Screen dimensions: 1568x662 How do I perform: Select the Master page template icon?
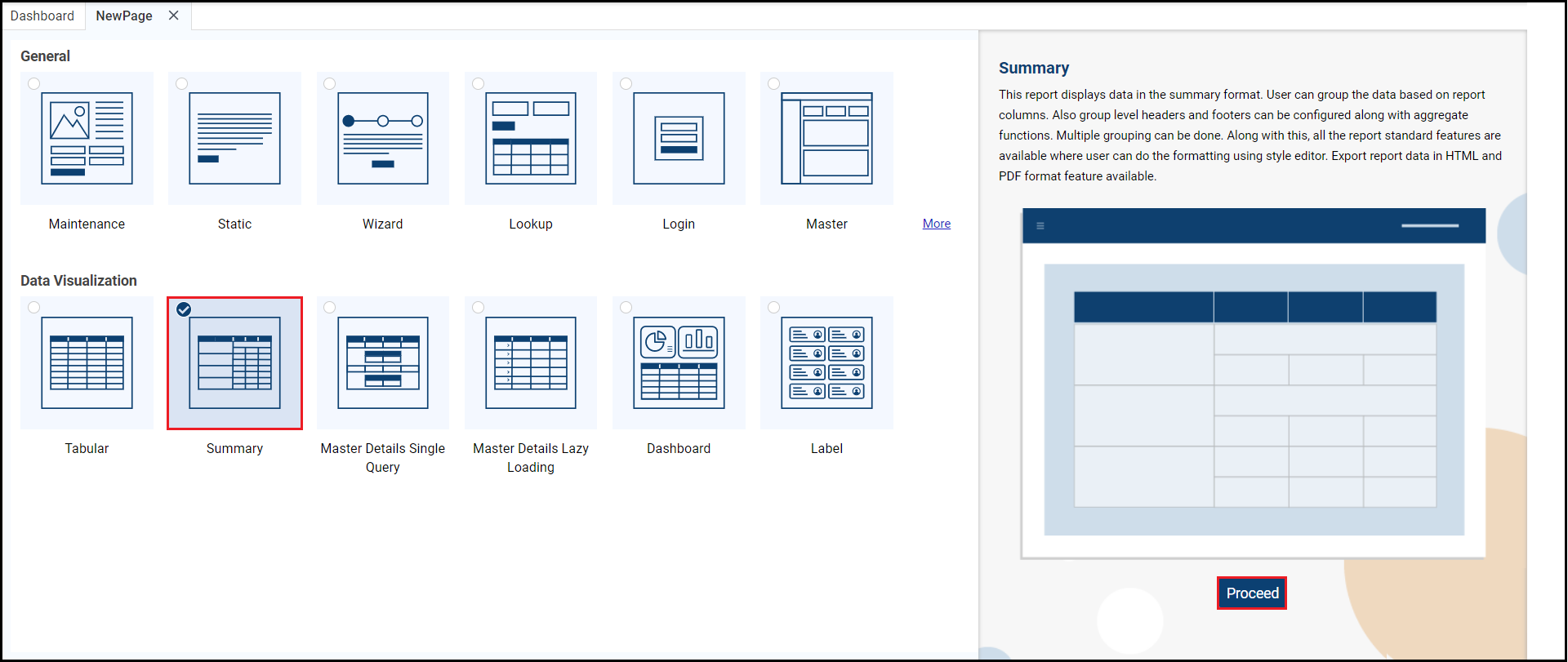pyautogui.click(x=826, y=138)
